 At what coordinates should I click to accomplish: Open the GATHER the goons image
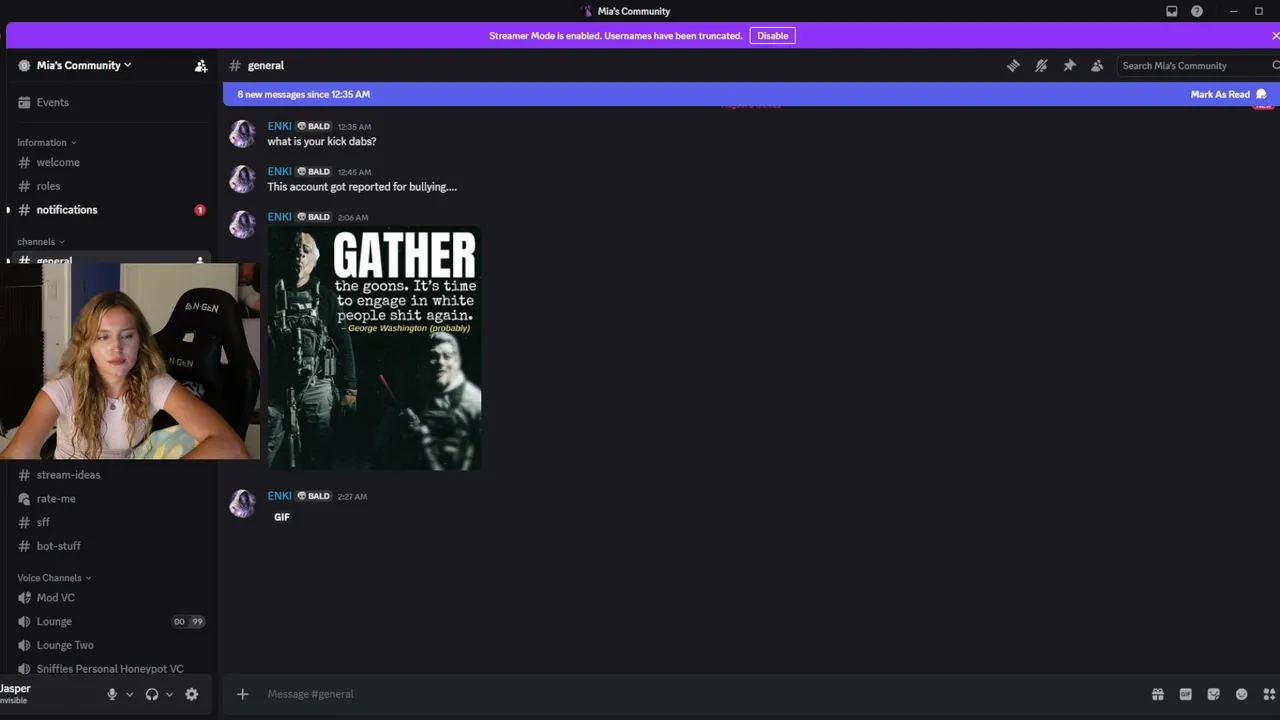(x=374, y=348)
